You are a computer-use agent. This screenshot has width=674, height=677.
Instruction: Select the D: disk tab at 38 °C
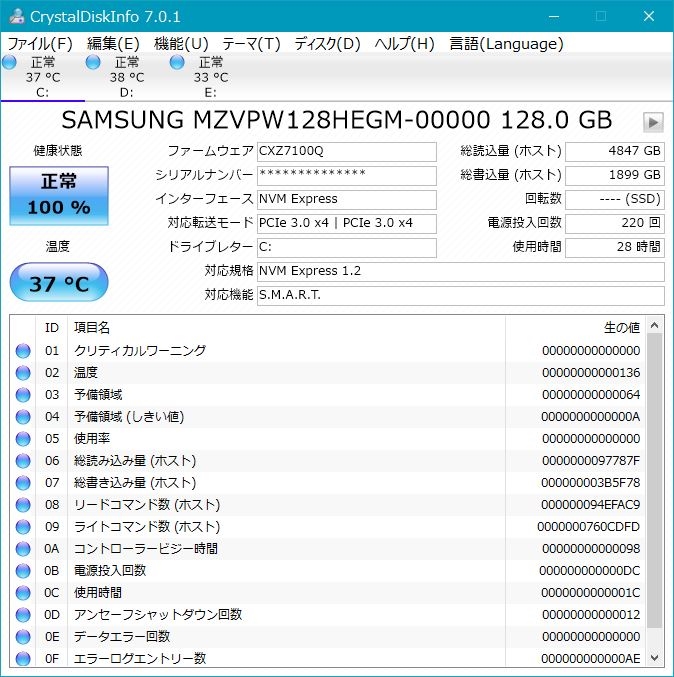click(127, 77)
